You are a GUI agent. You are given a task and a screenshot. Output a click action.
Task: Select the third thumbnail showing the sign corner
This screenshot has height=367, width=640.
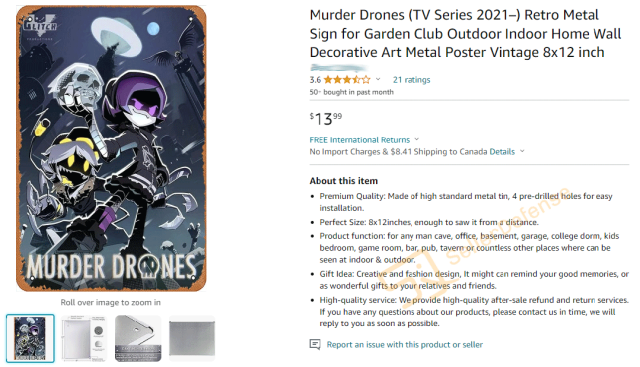coord(138,338)
